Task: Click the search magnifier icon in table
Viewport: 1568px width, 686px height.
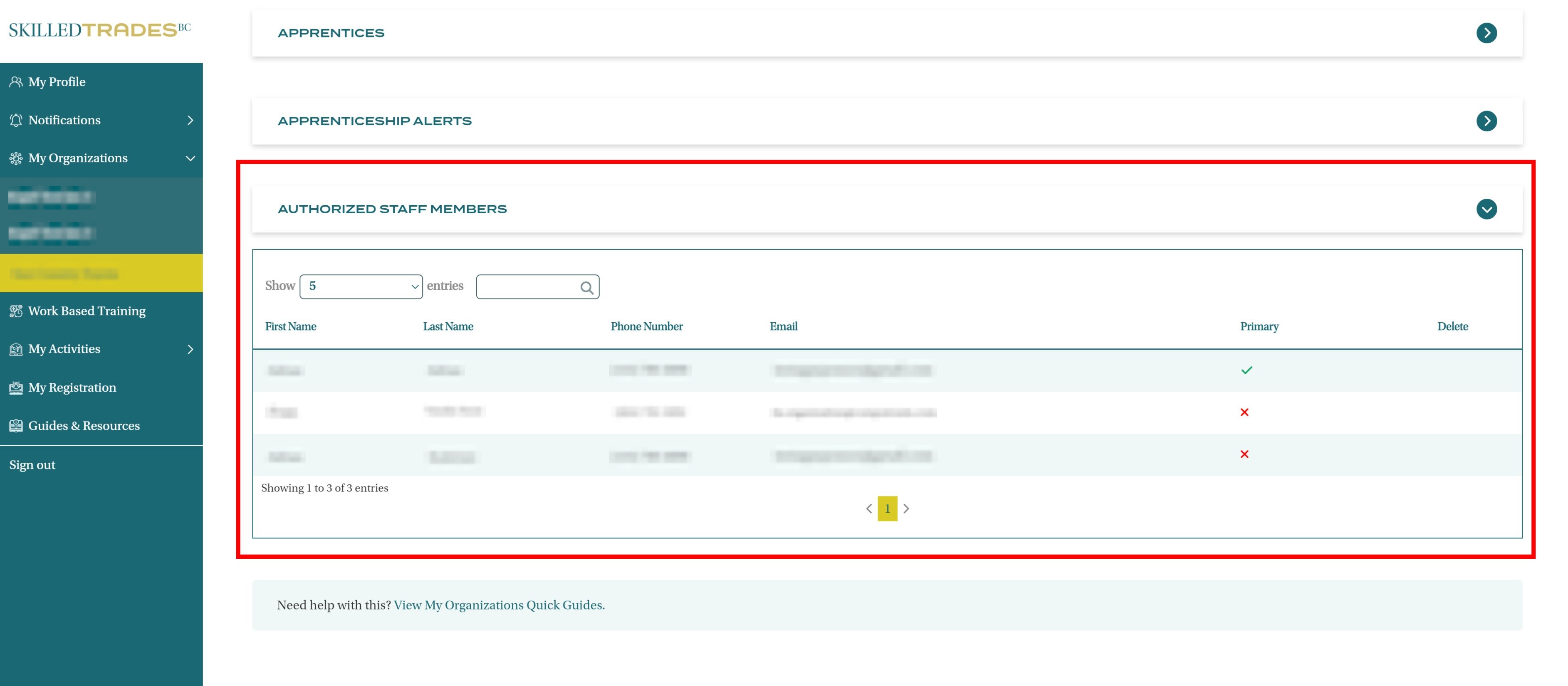Action: pyautogui.click(x=586, y=288)
